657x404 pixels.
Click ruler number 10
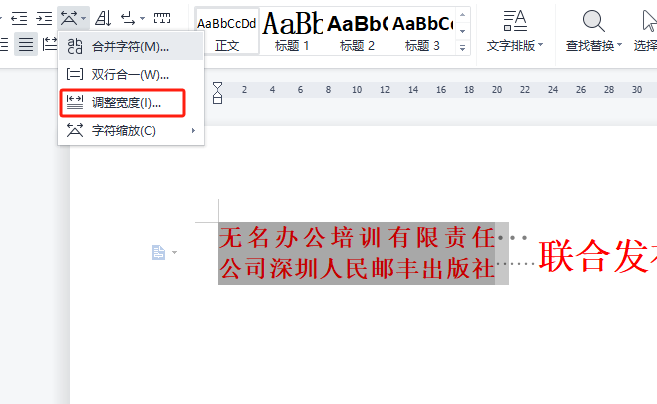[x=357, y=90]
